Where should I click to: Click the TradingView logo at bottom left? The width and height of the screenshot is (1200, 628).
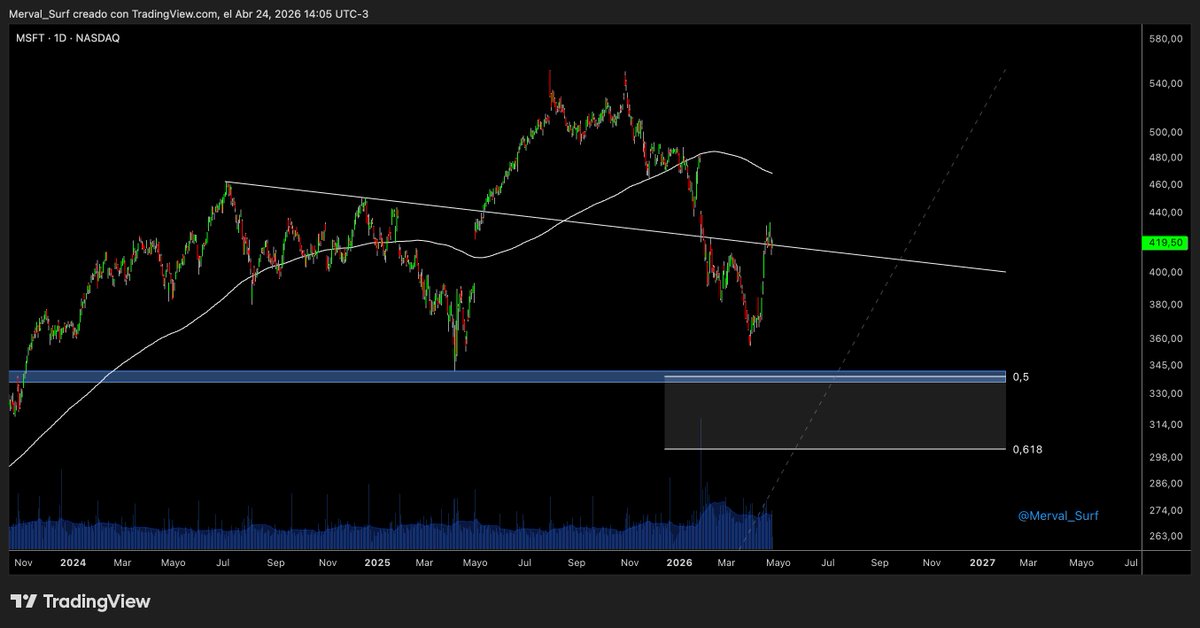[81, 601]
